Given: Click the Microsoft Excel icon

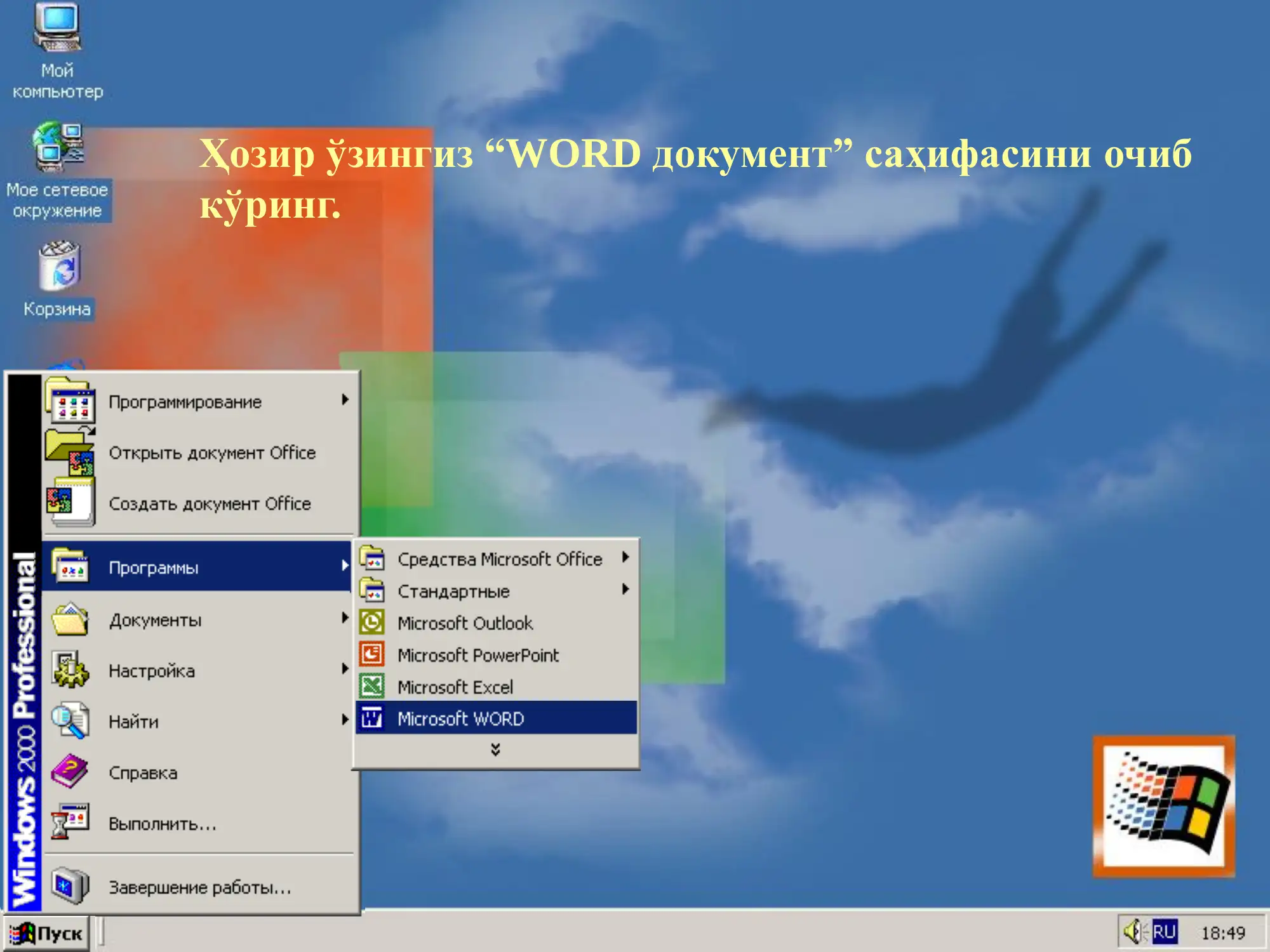Looking at the screenshot, I should [x=372, y=686].
